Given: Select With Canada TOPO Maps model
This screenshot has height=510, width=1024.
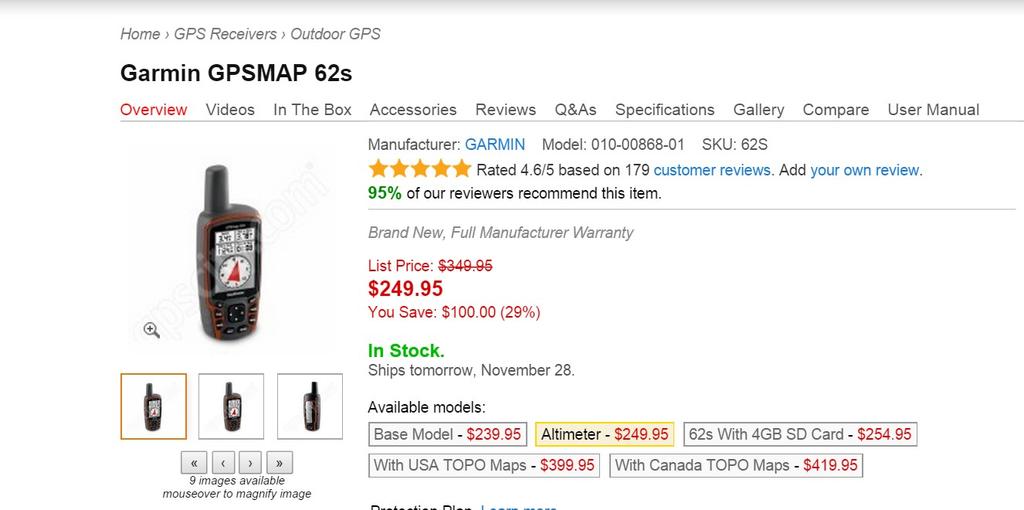Looking at the screenshot, I should [x=735, y=465].
